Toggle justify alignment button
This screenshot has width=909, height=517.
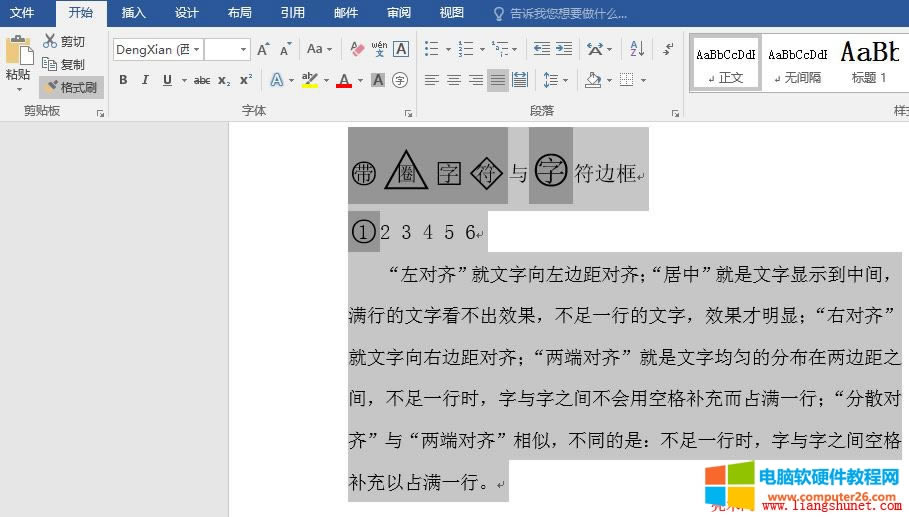[498, 80]
